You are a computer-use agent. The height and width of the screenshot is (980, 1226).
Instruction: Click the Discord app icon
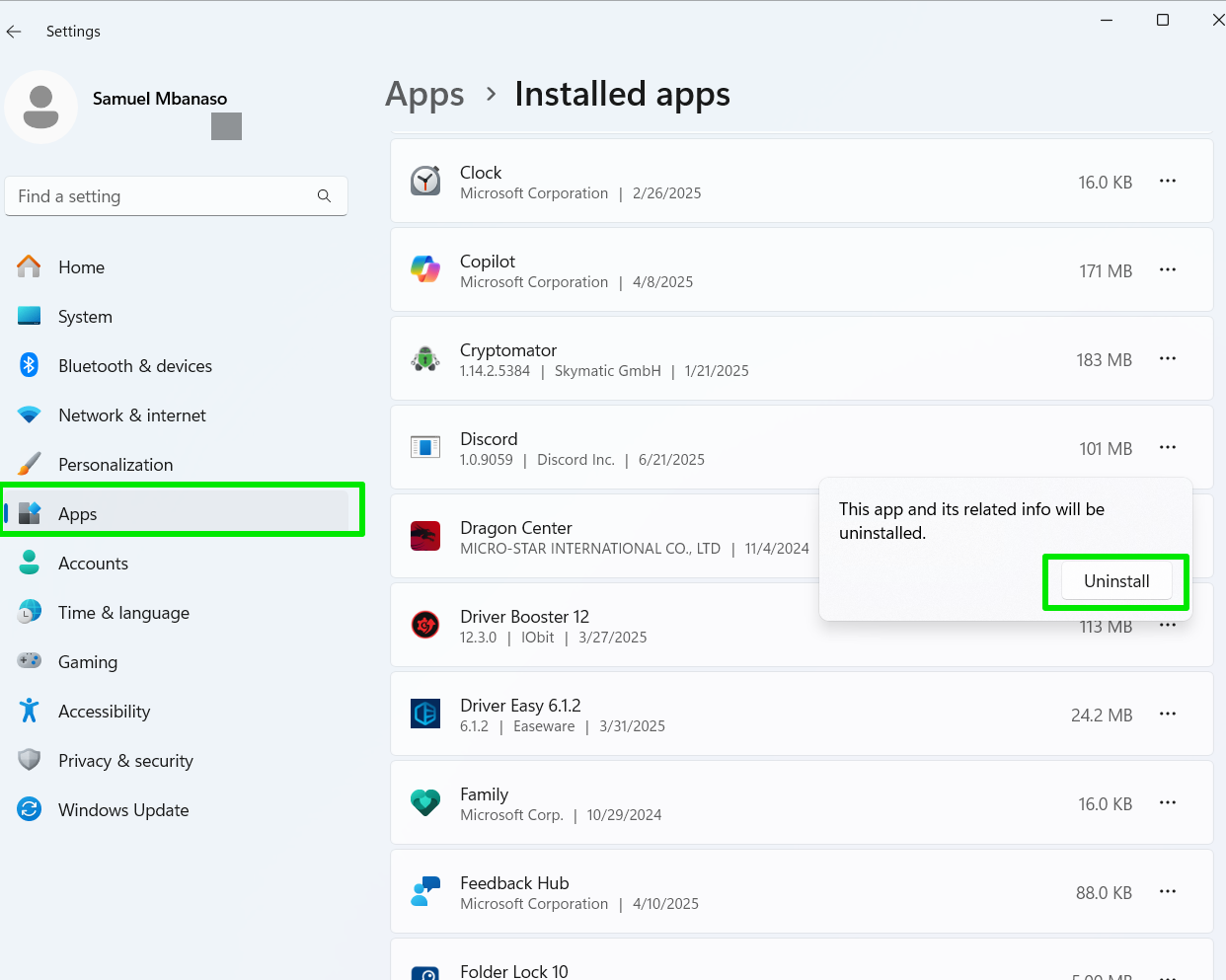point(425,448)
